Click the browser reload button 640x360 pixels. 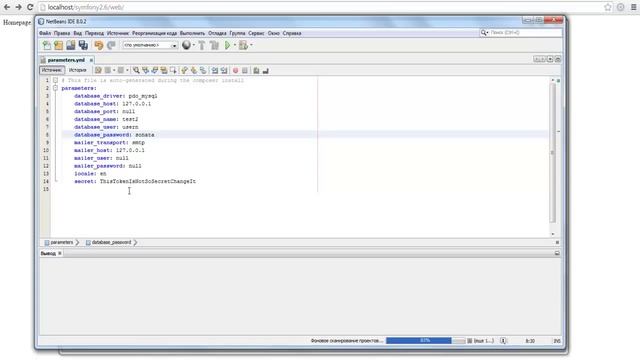30,7
